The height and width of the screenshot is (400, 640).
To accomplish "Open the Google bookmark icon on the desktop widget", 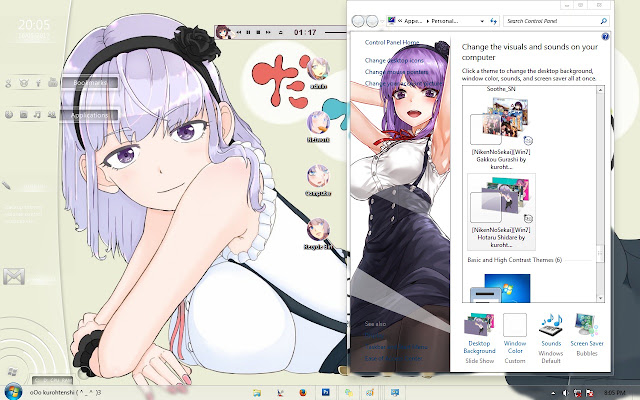I will tap(8, 83).
